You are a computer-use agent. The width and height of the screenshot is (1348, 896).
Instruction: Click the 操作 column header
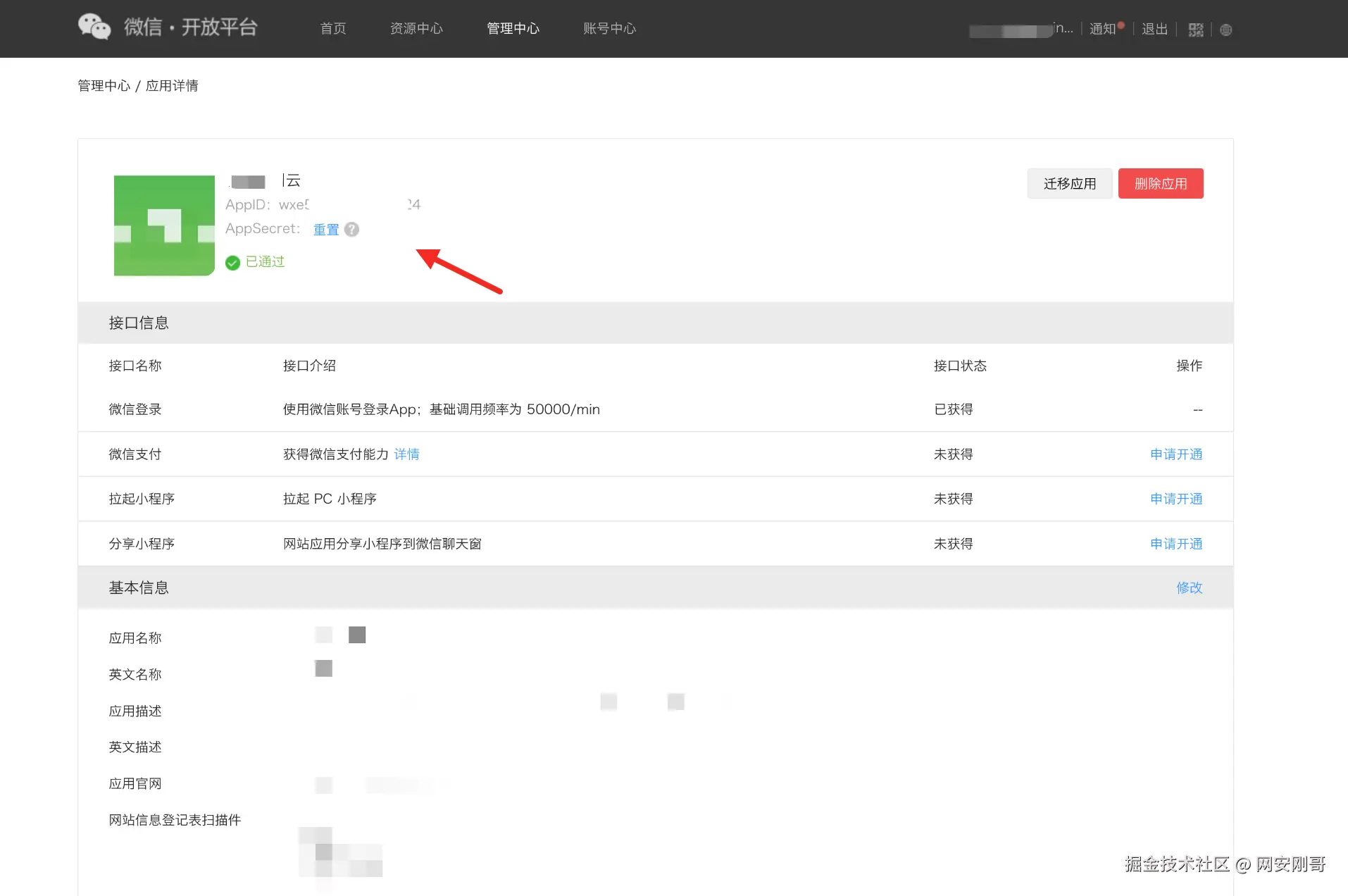tap(1190, 366)
